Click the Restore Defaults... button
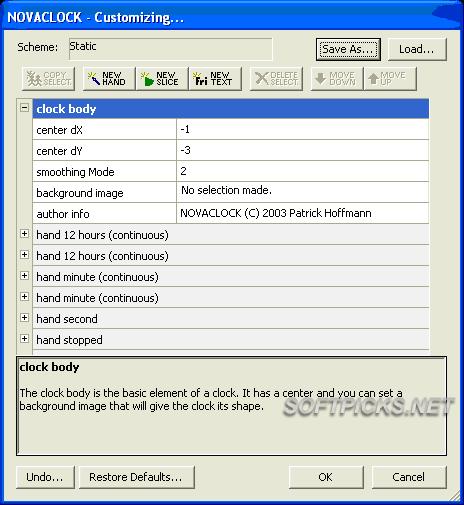This screenshot has width=464, height=505. pyautogui.click(x=137, y=477)
